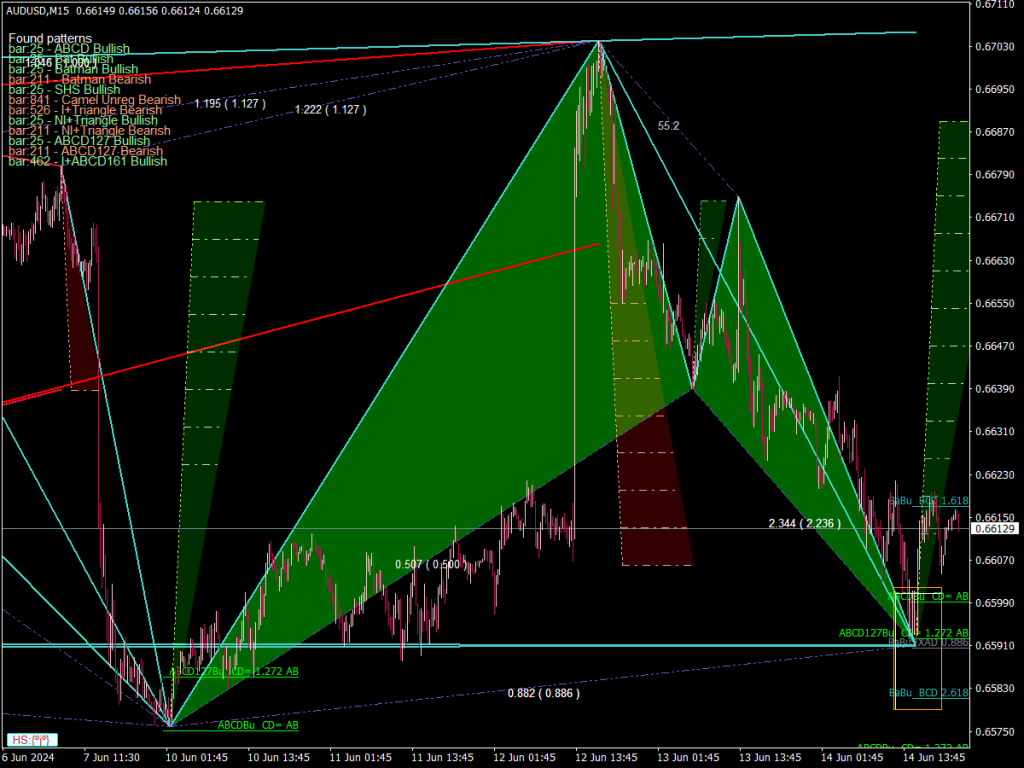Image resolution: width=1024 pixels, height=768 pixels.
Task: Select the BaBu_XAD 0.886 label
Action: (x=927, y=643)
